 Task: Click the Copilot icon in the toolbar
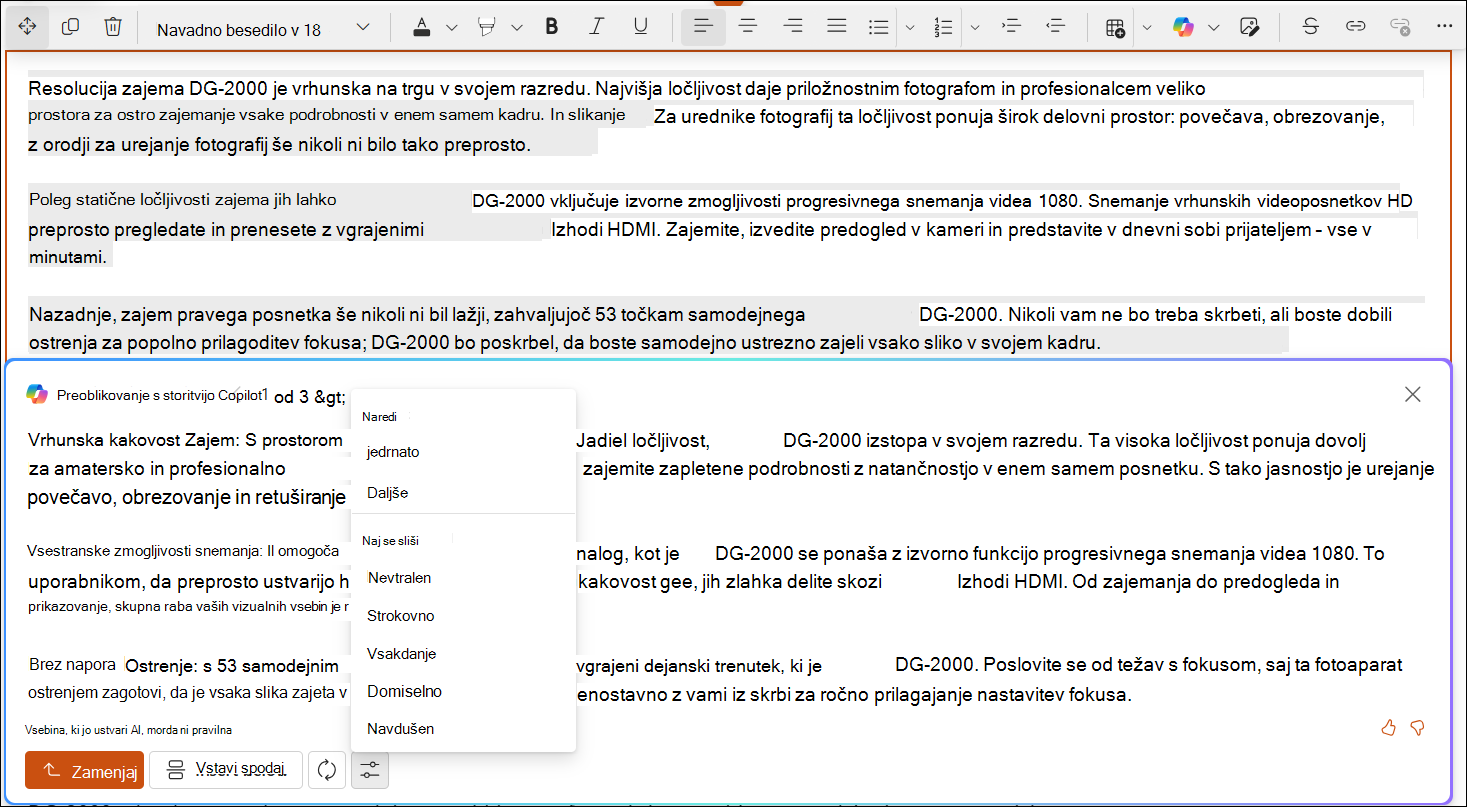[x=1184, y=27]
